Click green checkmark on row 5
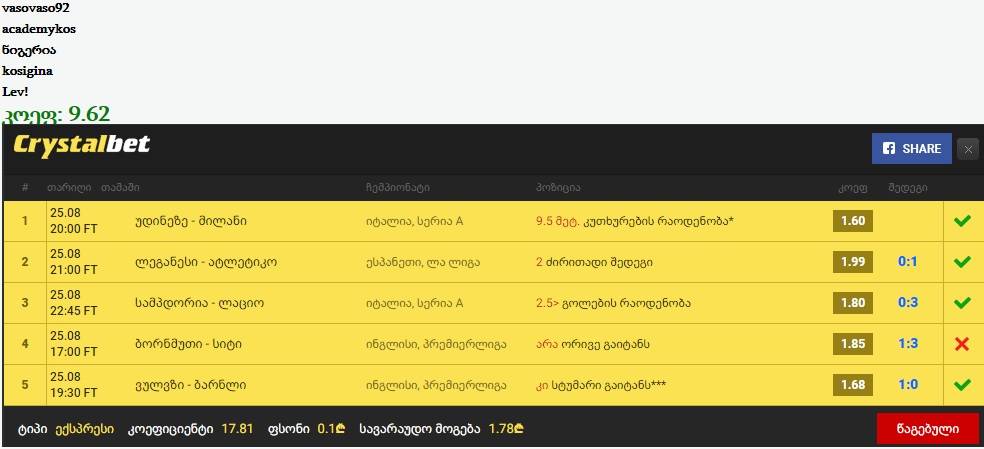Screen dimensions: 984x449 pyautogui.click(x=961, y=384)
